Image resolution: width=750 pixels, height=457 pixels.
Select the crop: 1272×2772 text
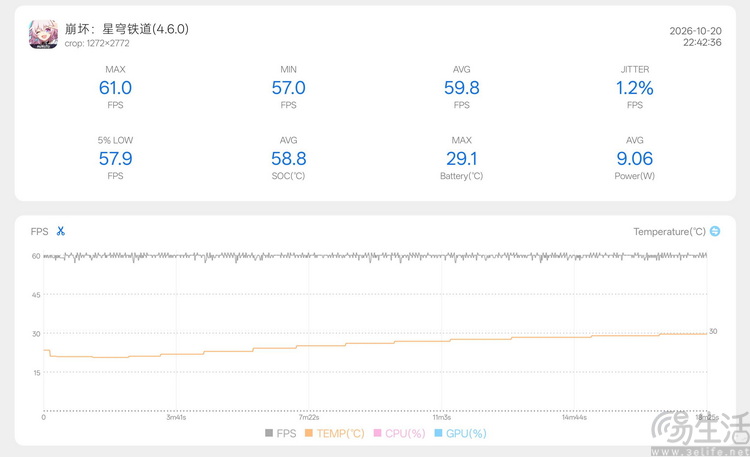click(x=97, y=44)
